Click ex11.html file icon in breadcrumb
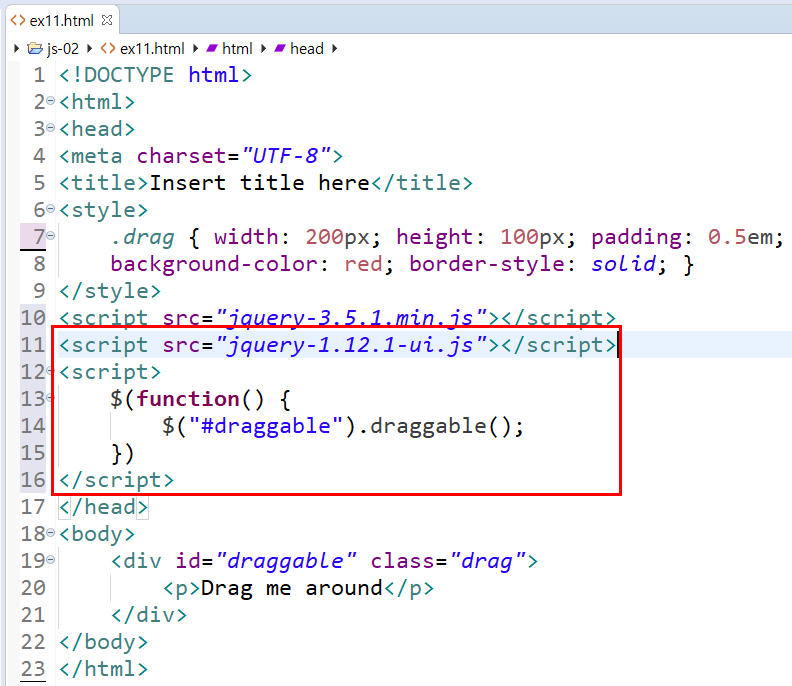 pyautogui.click(x=108, y=48)
